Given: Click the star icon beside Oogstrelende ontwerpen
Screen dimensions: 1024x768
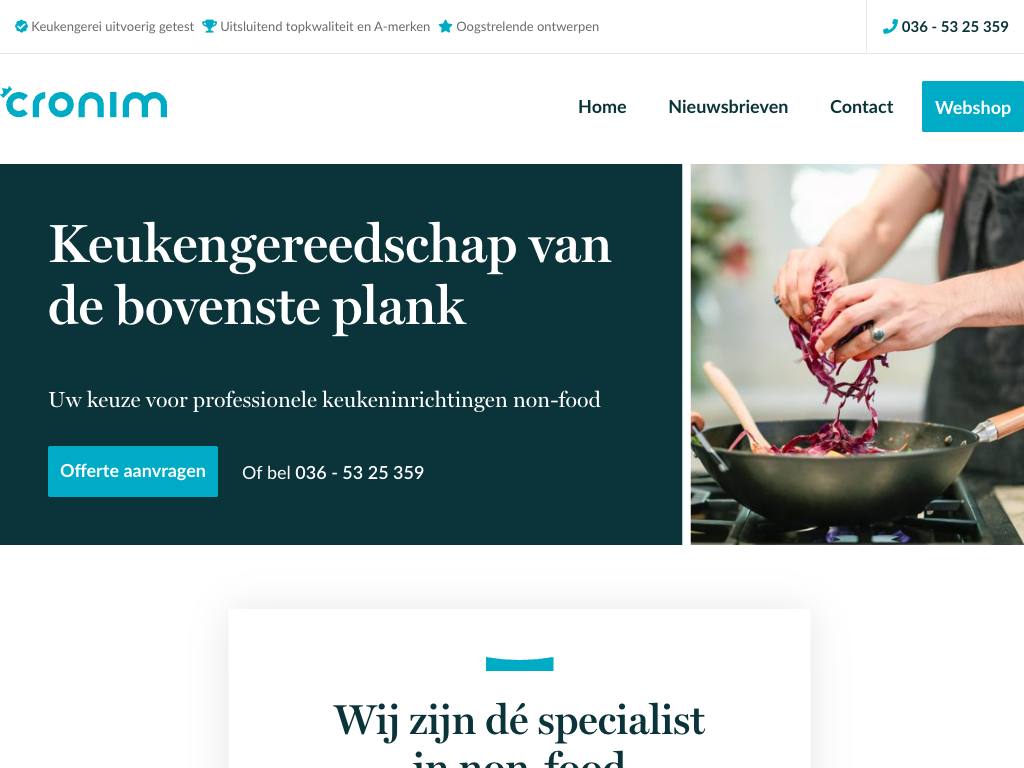Looking at the screenshot, I should [445, 27].
